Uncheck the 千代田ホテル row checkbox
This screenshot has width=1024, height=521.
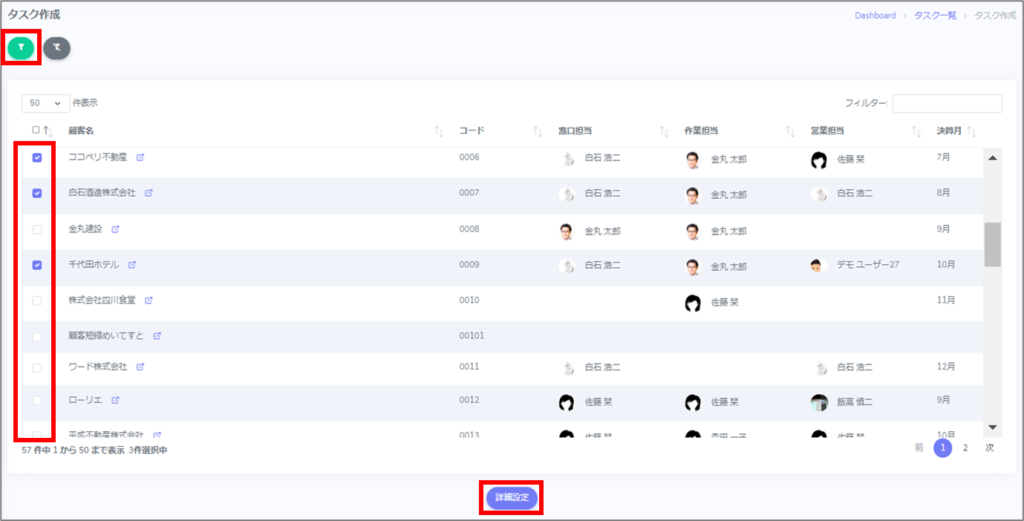[x=37, y=265]
